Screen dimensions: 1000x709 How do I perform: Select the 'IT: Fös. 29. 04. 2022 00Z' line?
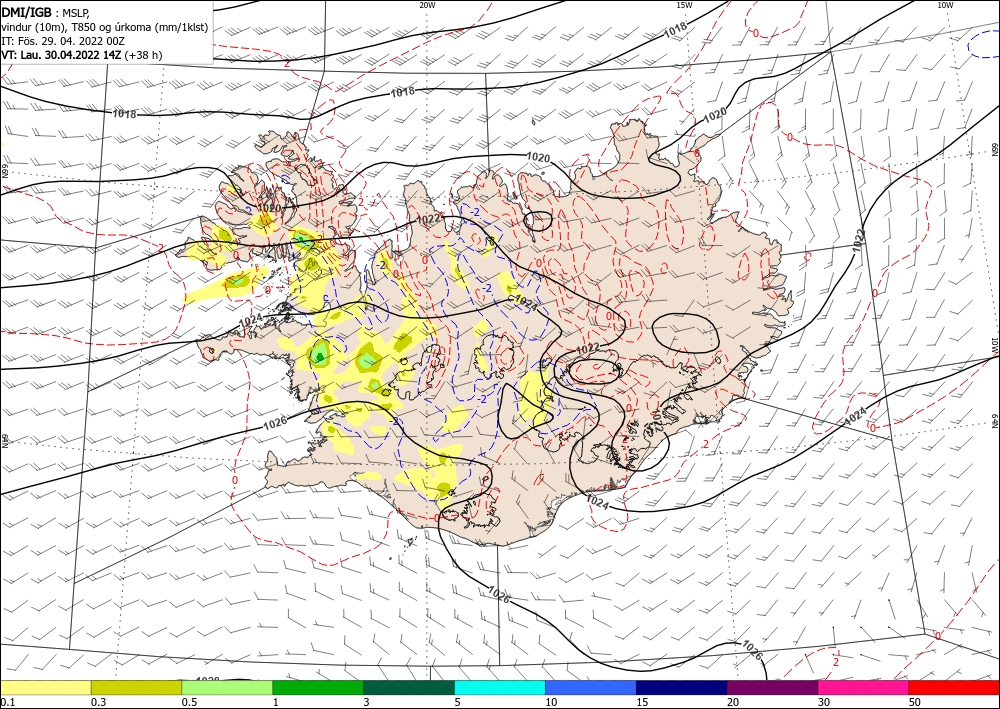click(x=62, y=41)
